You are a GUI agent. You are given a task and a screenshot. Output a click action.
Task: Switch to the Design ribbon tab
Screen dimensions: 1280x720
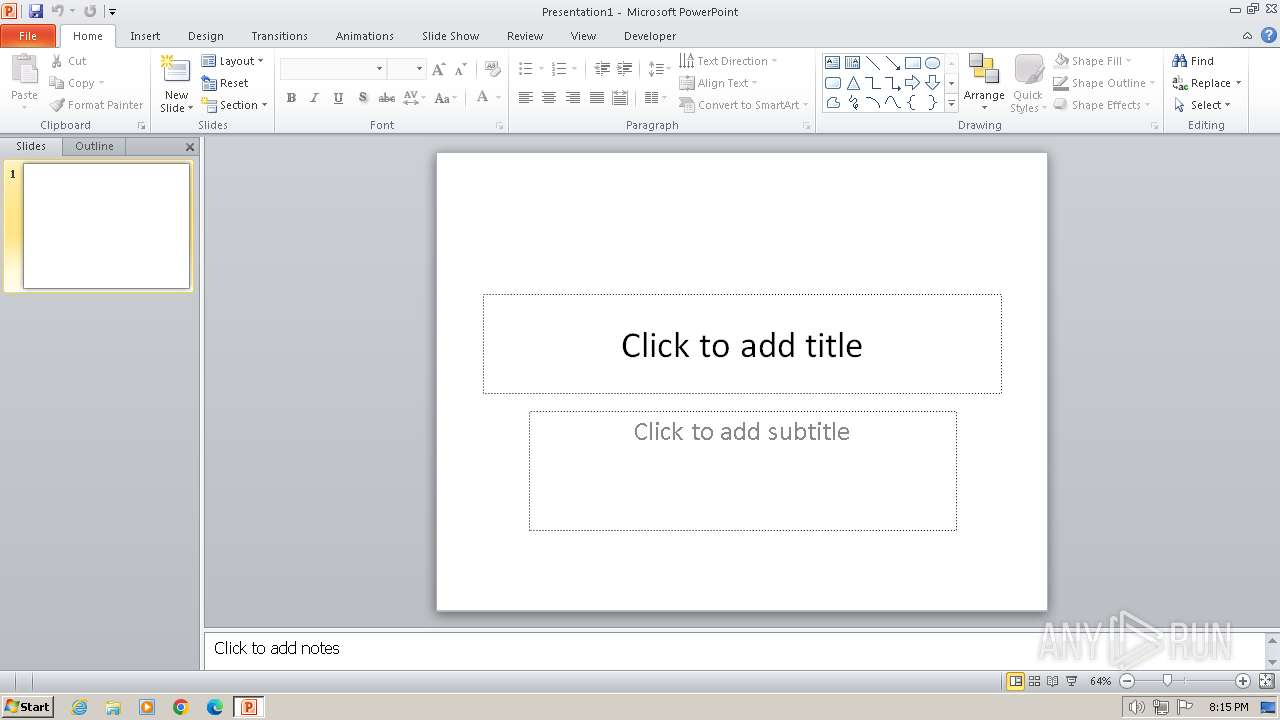pyautogui.click(x=206, y=36)
